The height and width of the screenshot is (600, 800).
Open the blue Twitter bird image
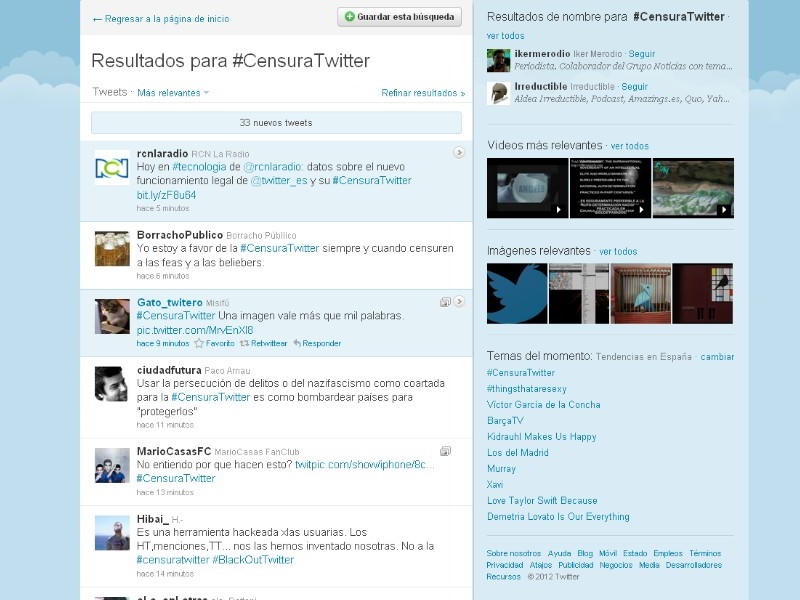point(517,293)
